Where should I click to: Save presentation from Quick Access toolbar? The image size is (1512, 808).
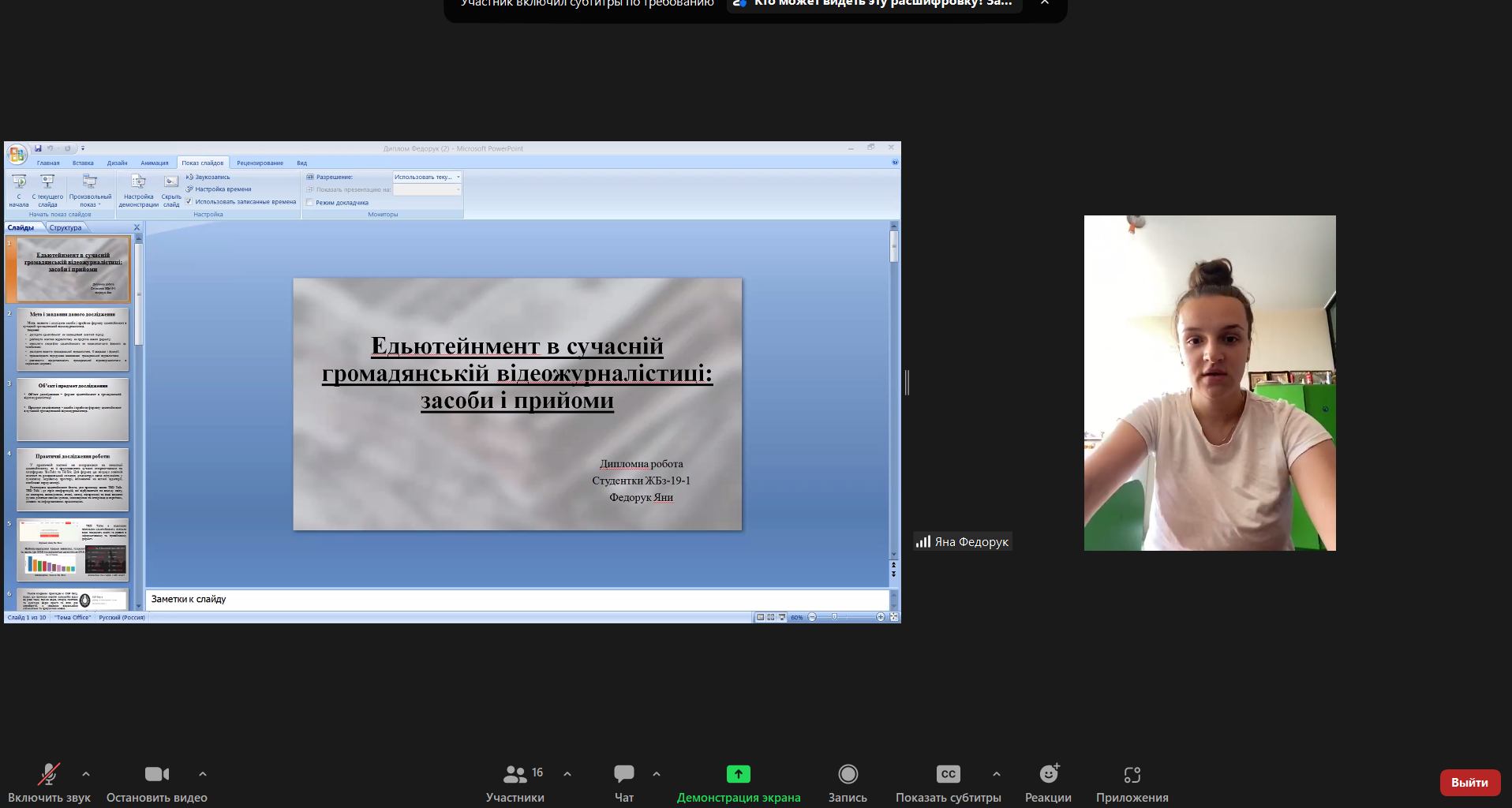click(x=37, y=148)
